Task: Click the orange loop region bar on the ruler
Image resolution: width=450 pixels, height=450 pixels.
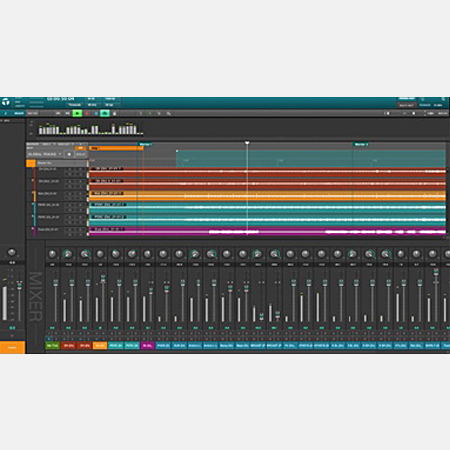Action: (x=116, y=148)
